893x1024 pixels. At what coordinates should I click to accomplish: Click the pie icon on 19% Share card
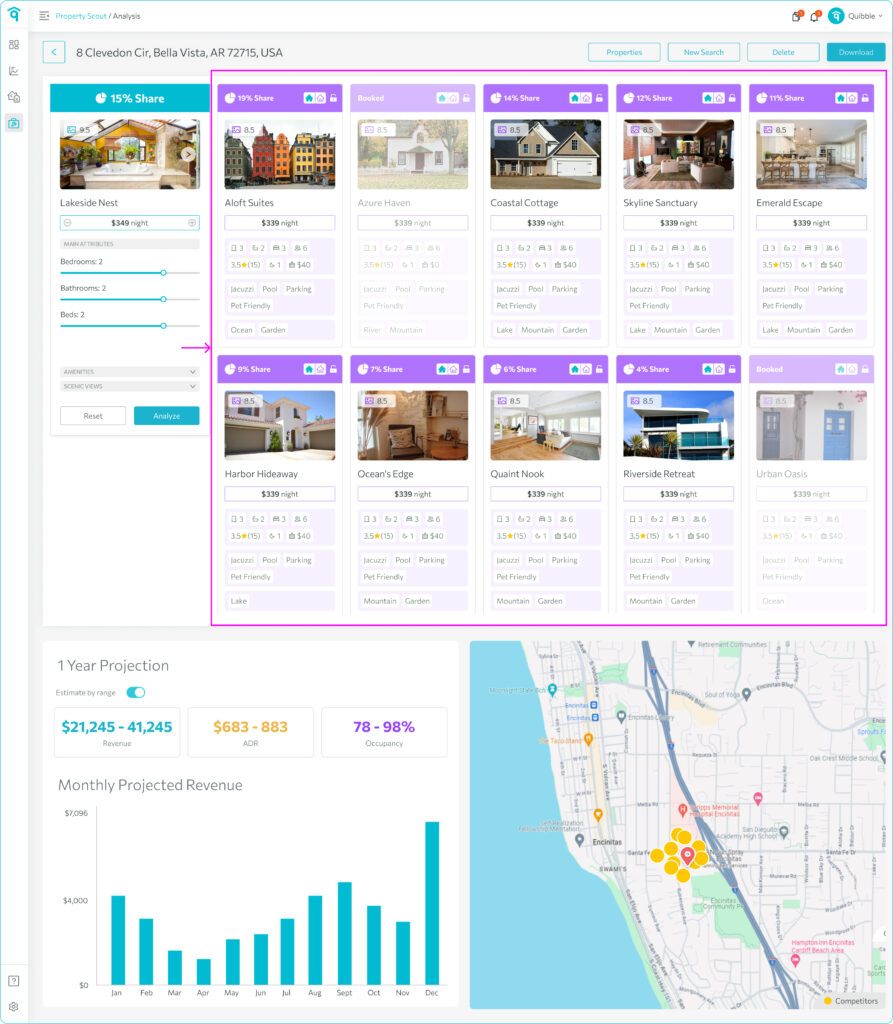pos(230,98)
